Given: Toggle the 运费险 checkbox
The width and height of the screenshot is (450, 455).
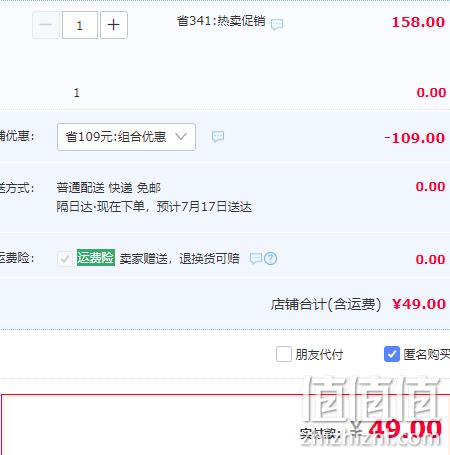Looking at the screenshot, I should [65, 258].
